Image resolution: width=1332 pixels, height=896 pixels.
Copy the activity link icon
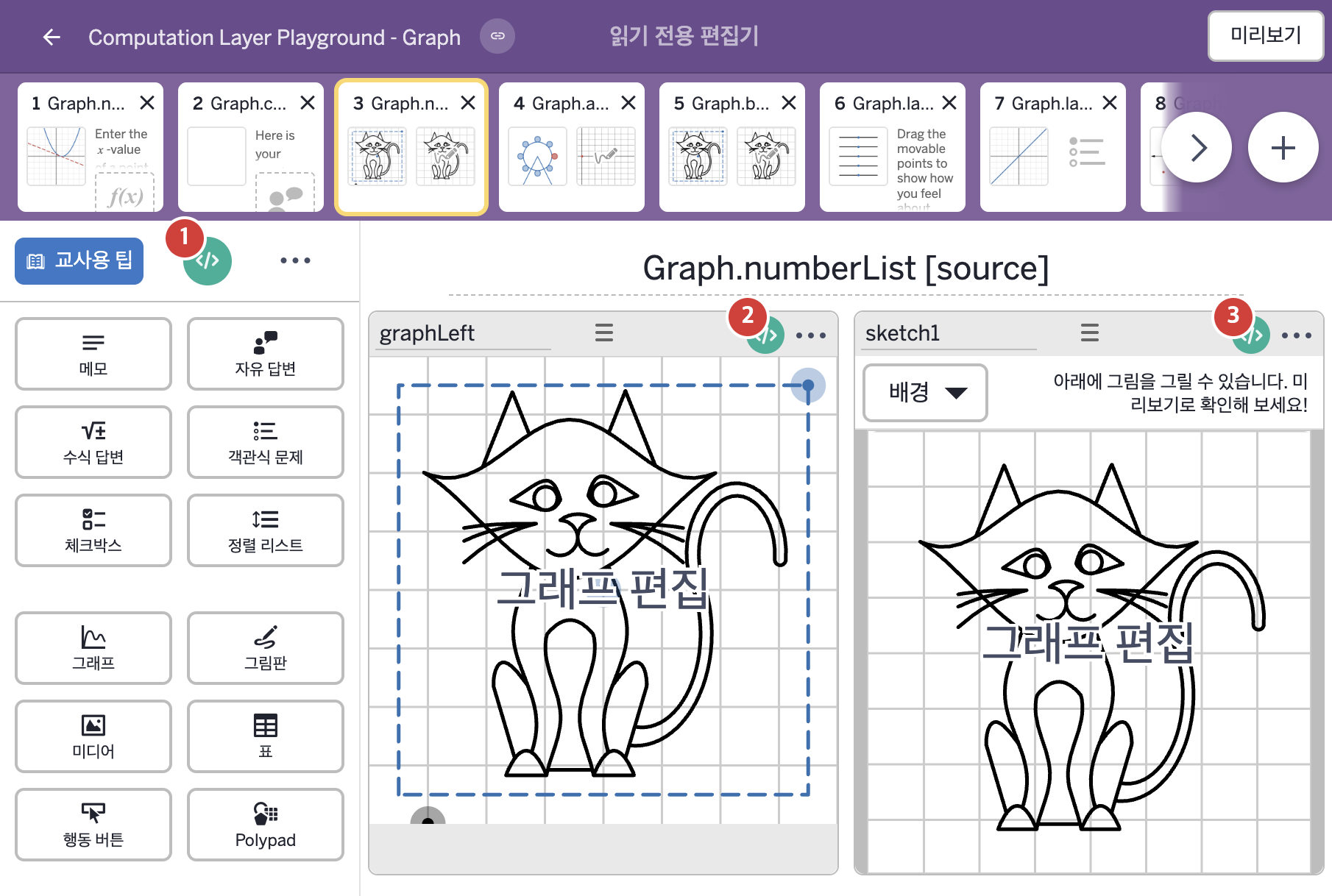497,36
